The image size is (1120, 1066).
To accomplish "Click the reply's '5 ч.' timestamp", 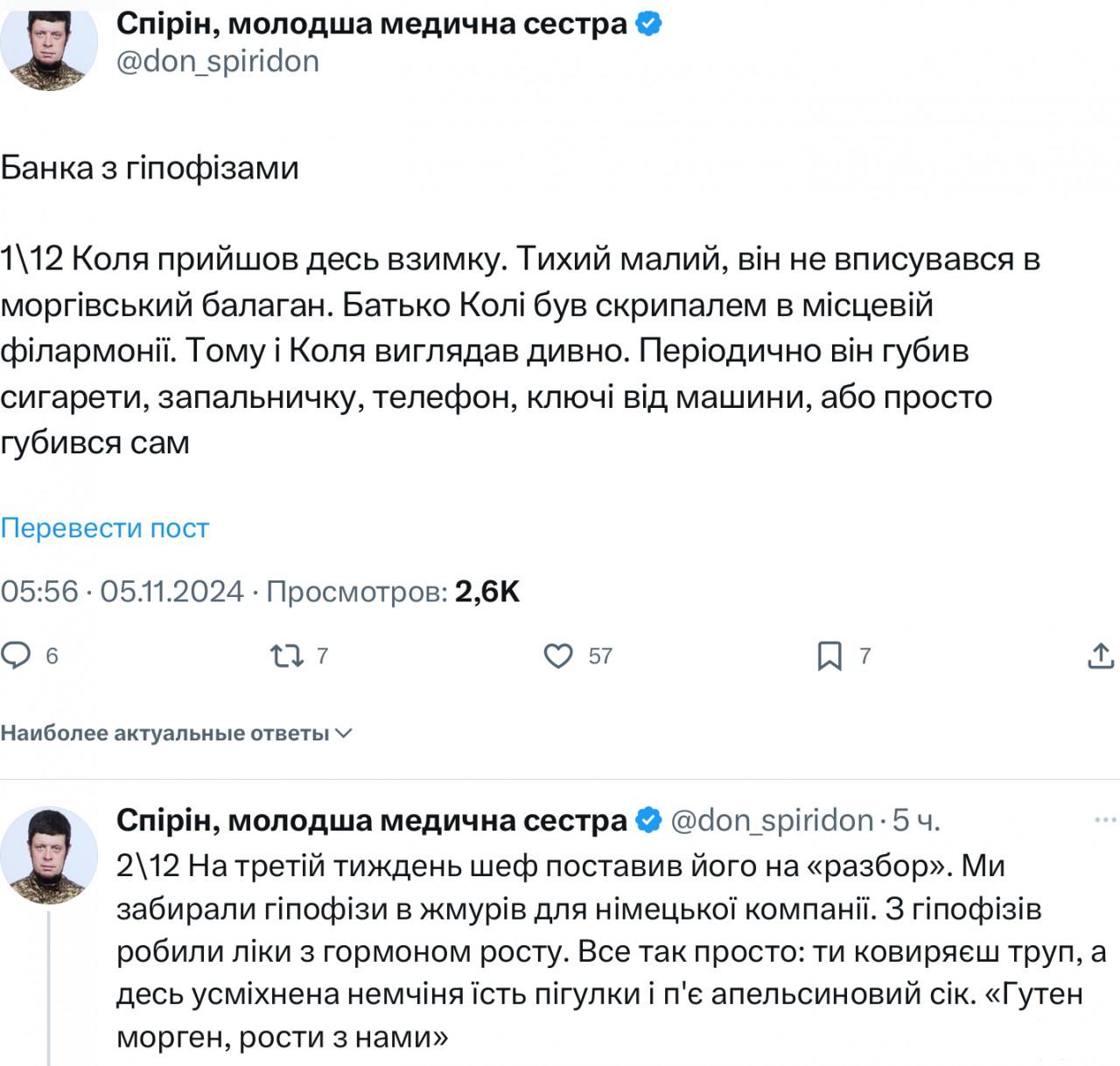I will (x=916, y=820).
